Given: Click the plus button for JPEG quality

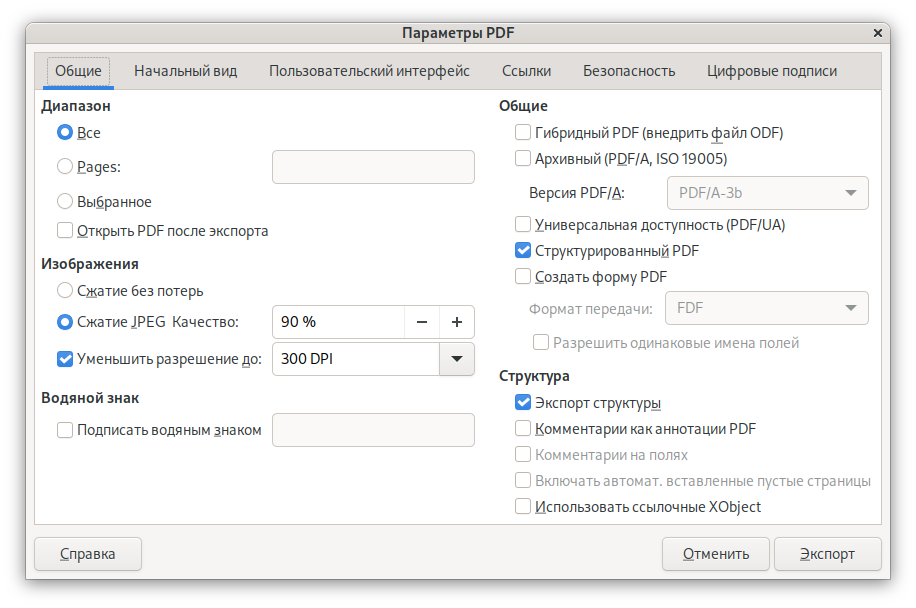Looking at the screenshot, I should [x=456, y=322].
